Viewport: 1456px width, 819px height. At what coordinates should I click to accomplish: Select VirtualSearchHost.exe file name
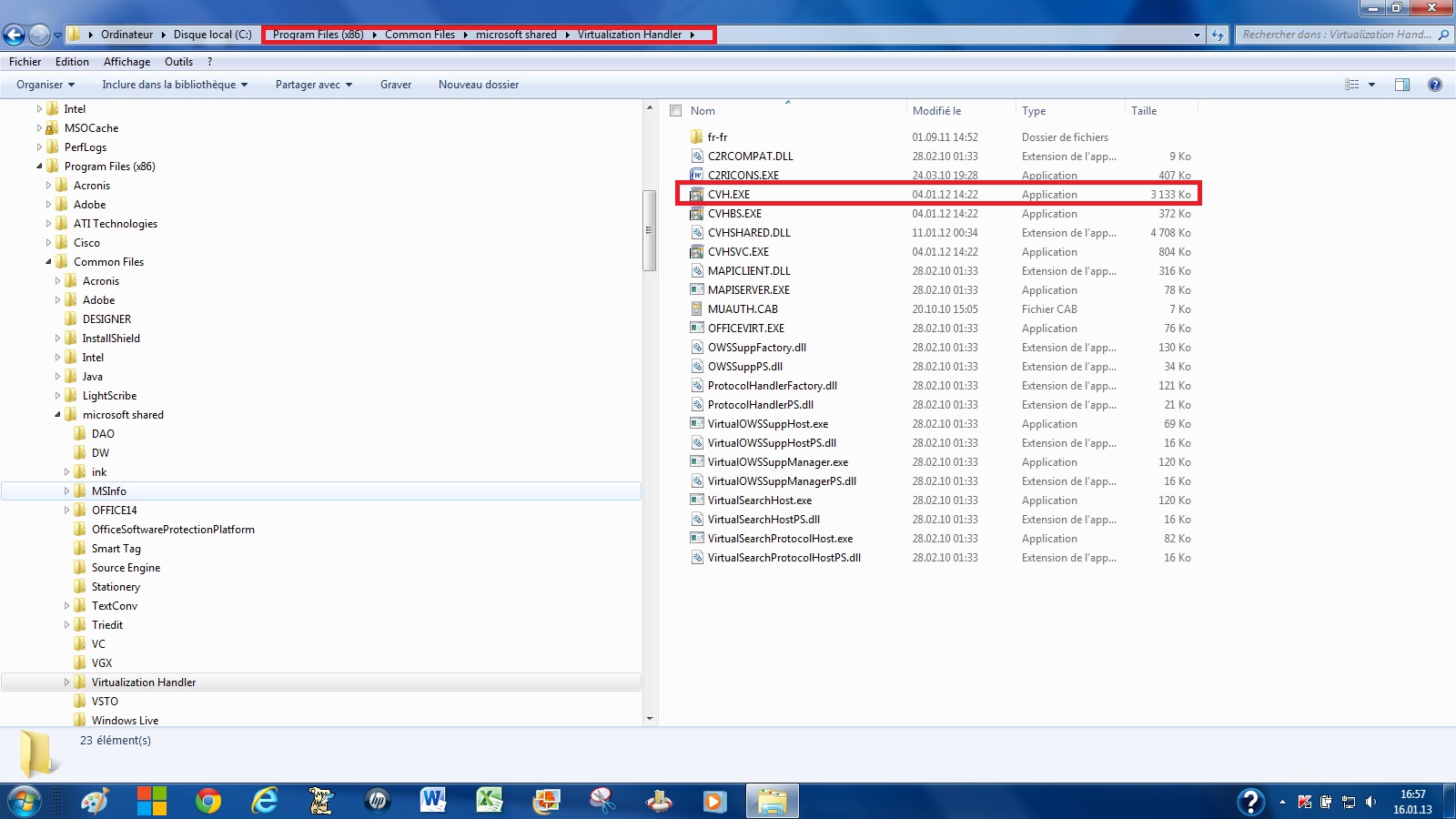(x=760, y=500)
